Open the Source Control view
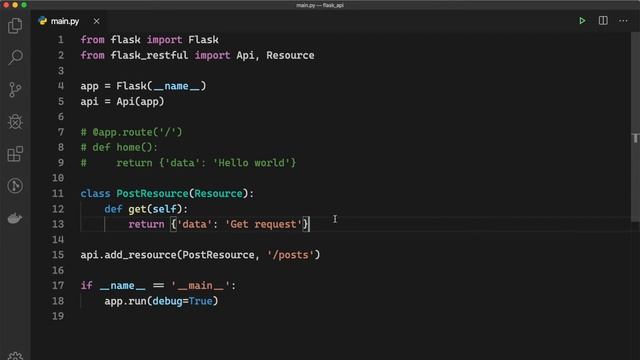This screenshot has height=360, width=640. pos(15,89)
